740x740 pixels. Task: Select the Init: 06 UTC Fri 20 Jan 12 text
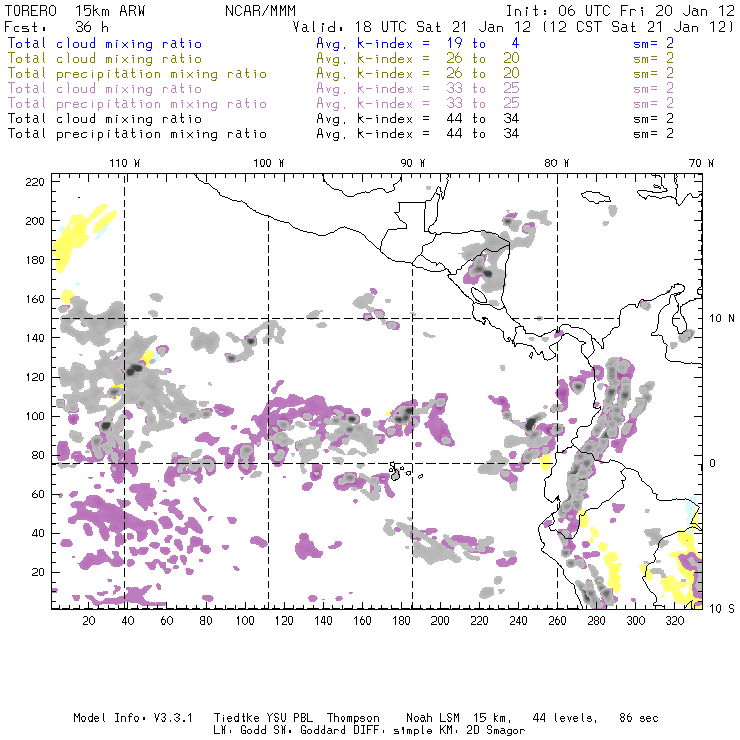[x=620, y=11]
